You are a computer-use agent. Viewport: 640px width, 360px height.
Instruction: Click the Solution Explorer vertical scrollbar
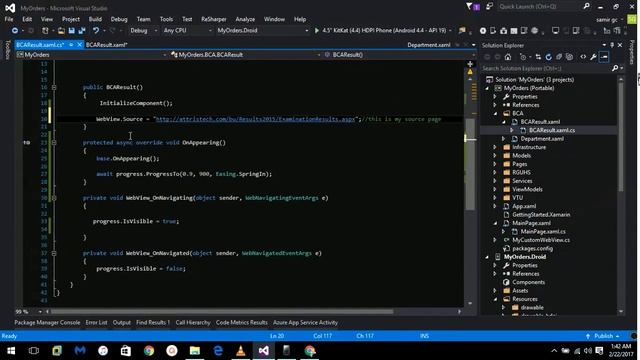coord(621,137)
